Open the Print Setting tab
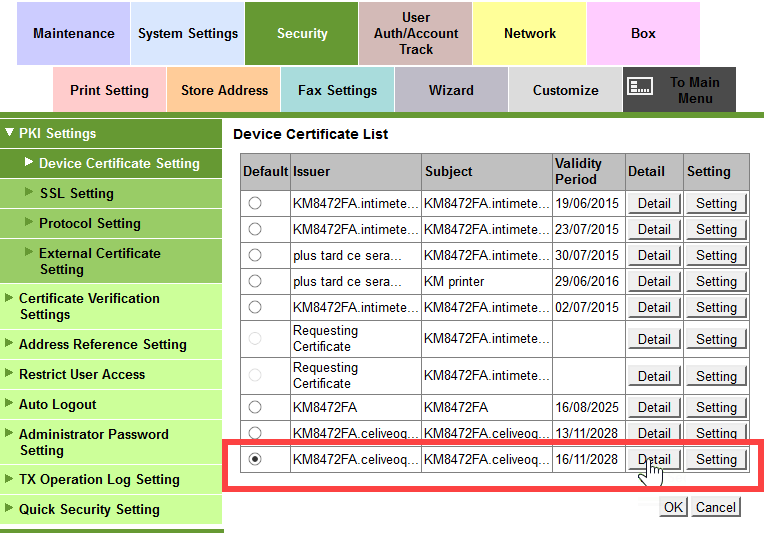Screen dimensions: 764x535 pyautogui.click(x=109, y=90)
